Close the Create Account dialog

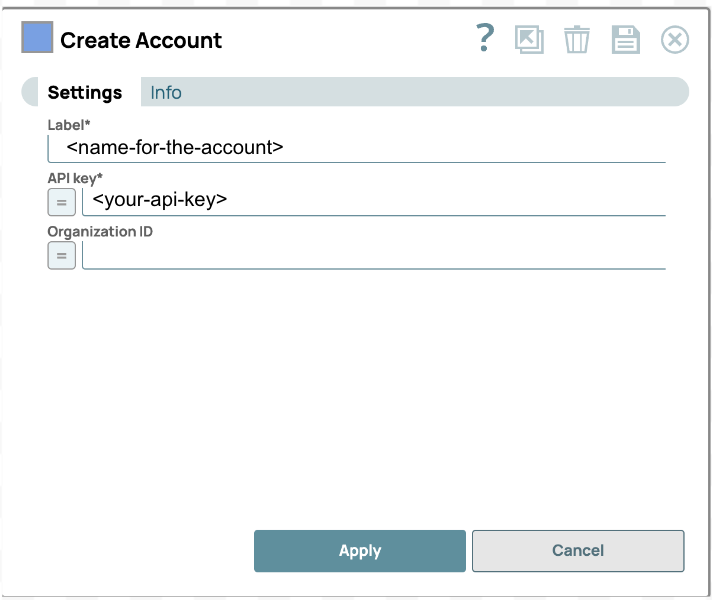(x=675, y=40)
